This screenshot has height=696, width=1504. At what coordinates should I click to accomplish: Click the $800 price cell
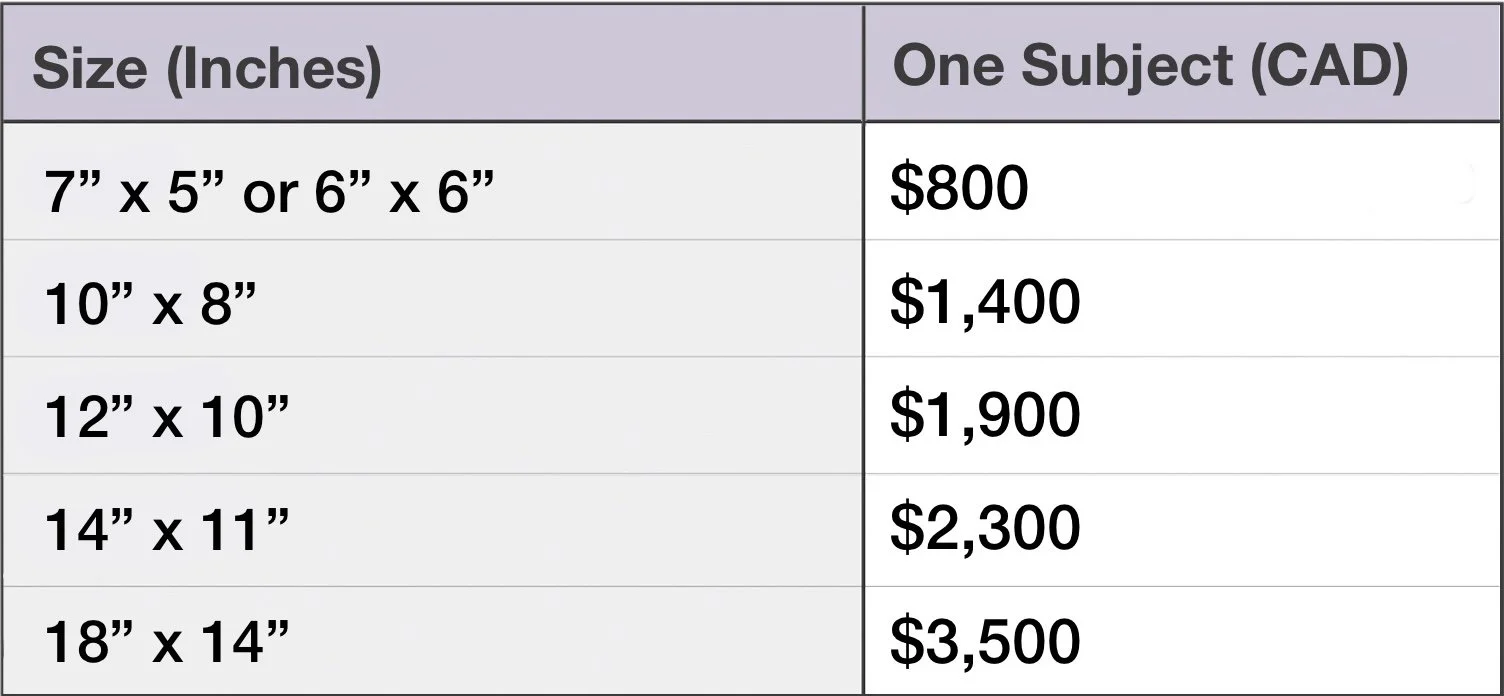point(1181,181)
